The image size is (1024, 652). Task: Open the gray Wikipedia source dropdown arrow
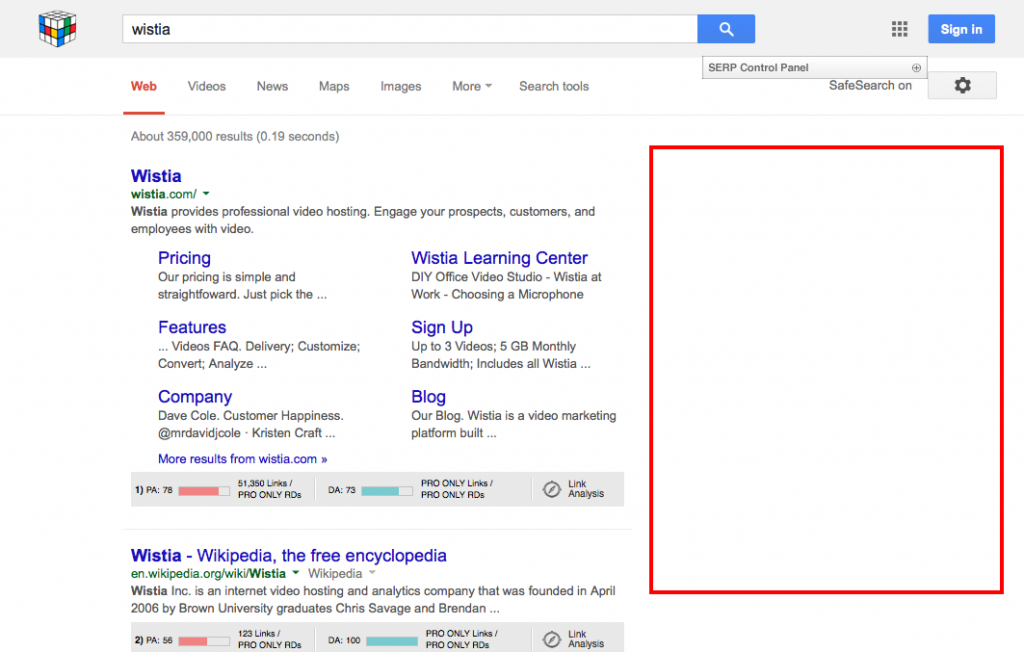[372, 573]
